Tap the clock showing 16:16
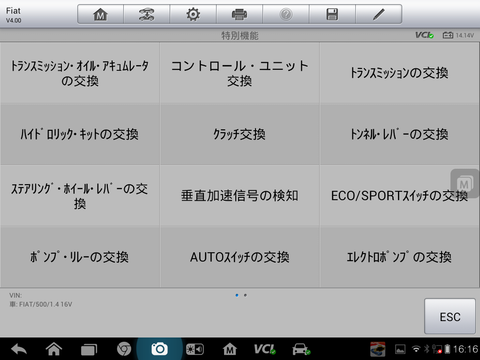This screenshot has height=360, width=480. [466, 349]
